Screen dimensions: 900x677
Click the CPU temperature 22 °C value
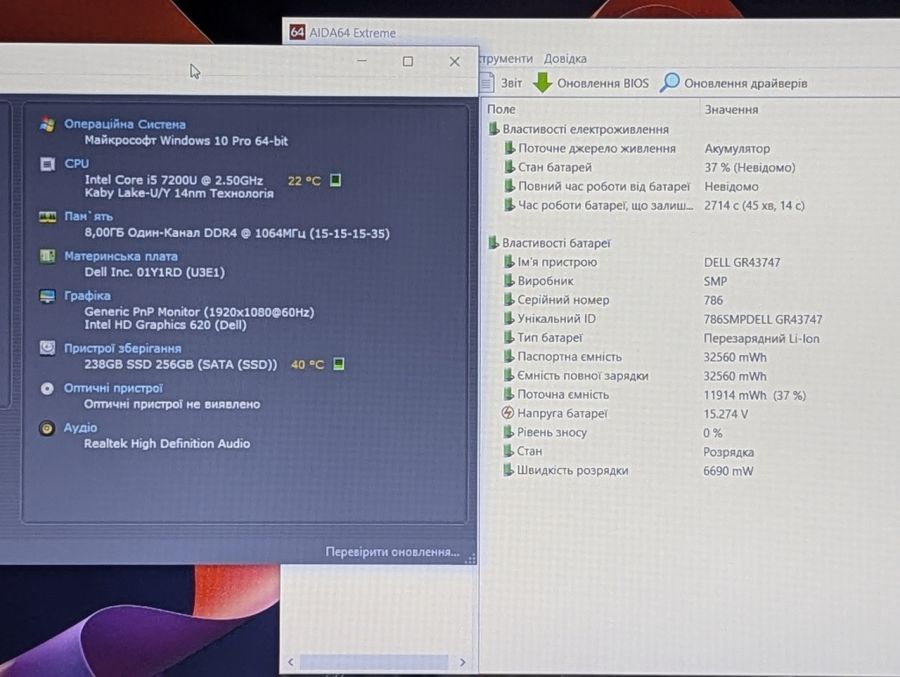point(304,181)
